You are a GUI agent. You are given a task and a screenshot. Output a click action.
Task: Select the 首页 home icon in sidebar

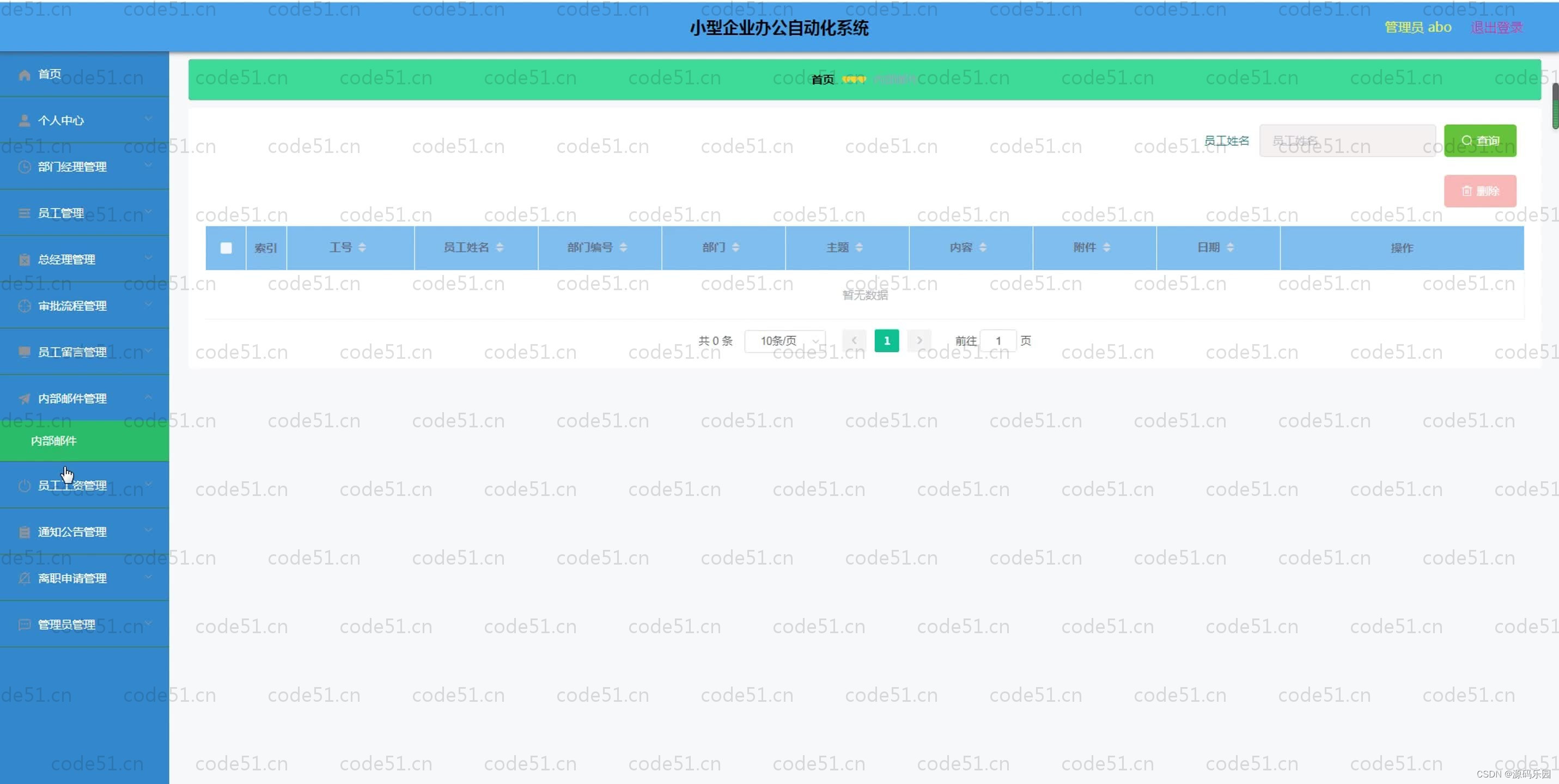(24, 74)
